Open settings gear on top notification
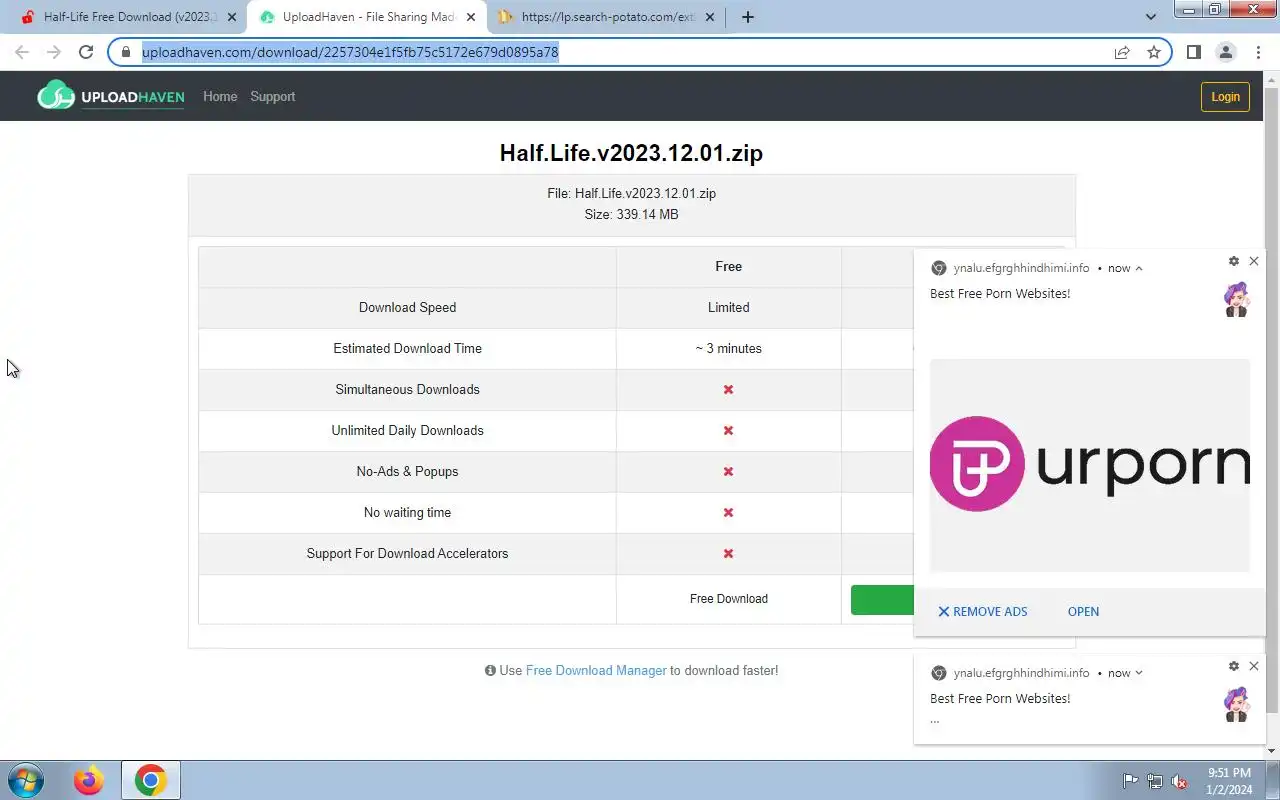 (x=1234, y=261)
